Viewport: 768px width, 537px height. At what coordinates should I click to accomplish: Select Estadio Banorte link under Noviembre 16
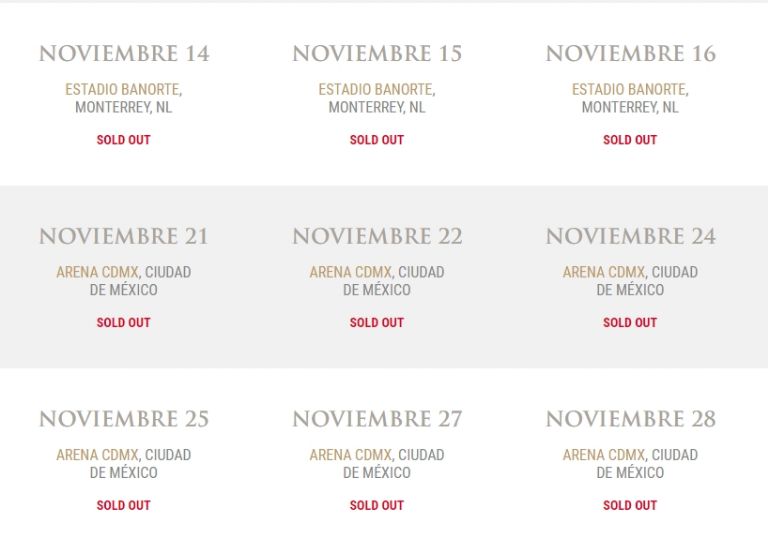click(x=628, y=89)
